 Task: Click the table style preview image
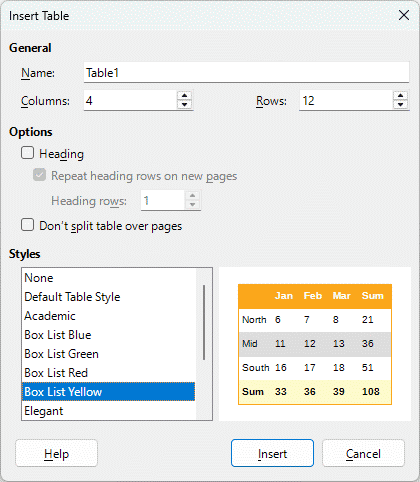[315, 344]
